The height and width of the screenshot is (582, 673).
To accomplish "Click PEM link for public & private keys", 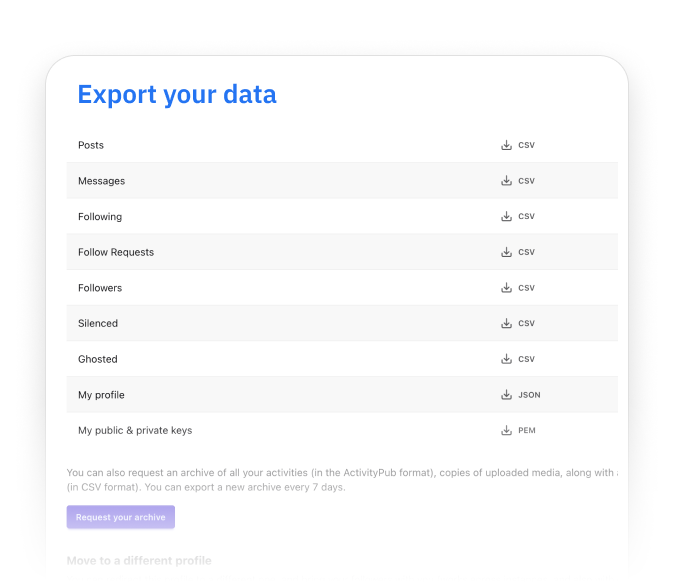I will (x=527, y=431).
